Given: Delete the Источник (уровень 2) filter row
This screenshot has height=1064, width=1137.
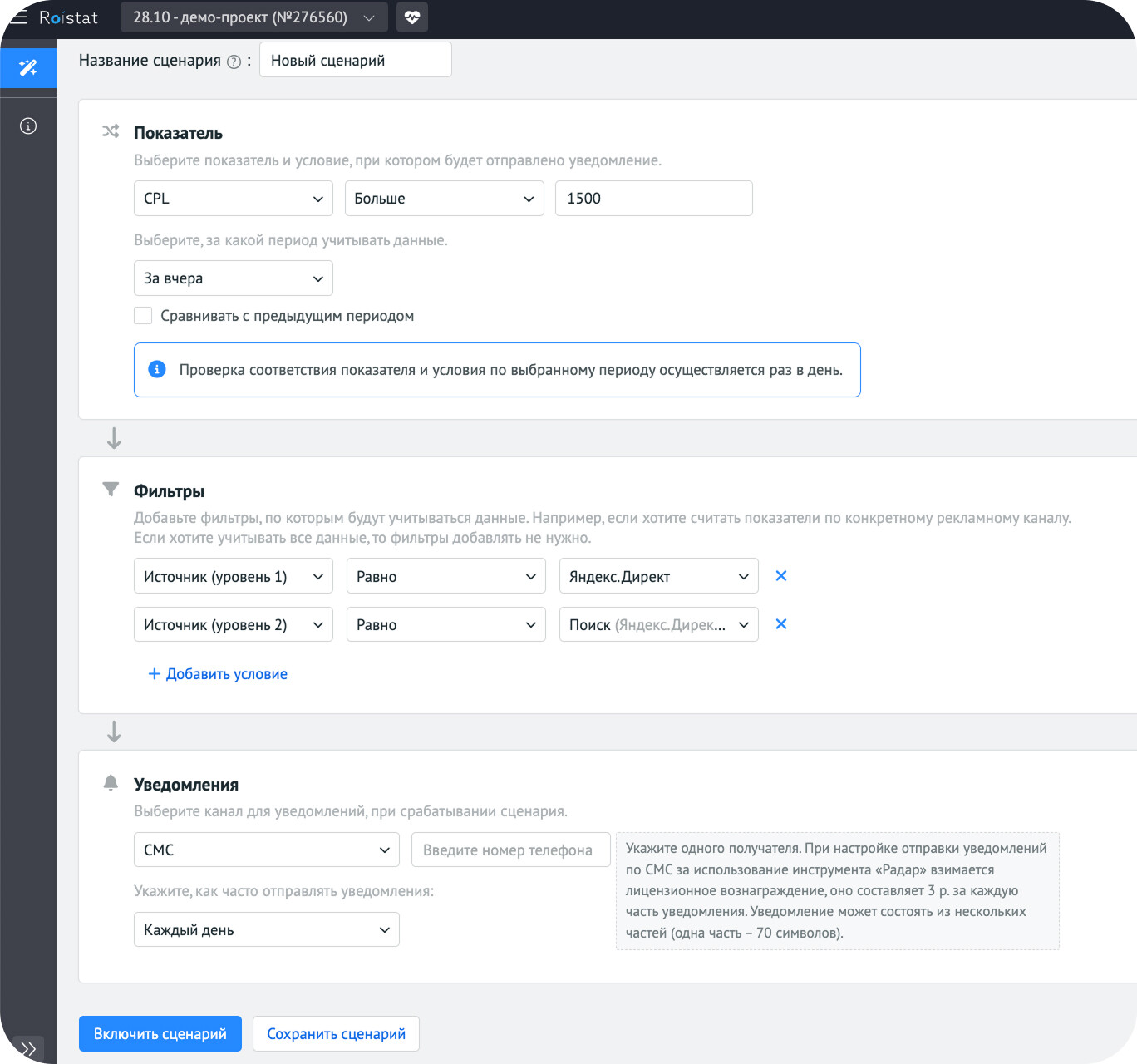Looking at the screenshot, I should pos(780,624).
